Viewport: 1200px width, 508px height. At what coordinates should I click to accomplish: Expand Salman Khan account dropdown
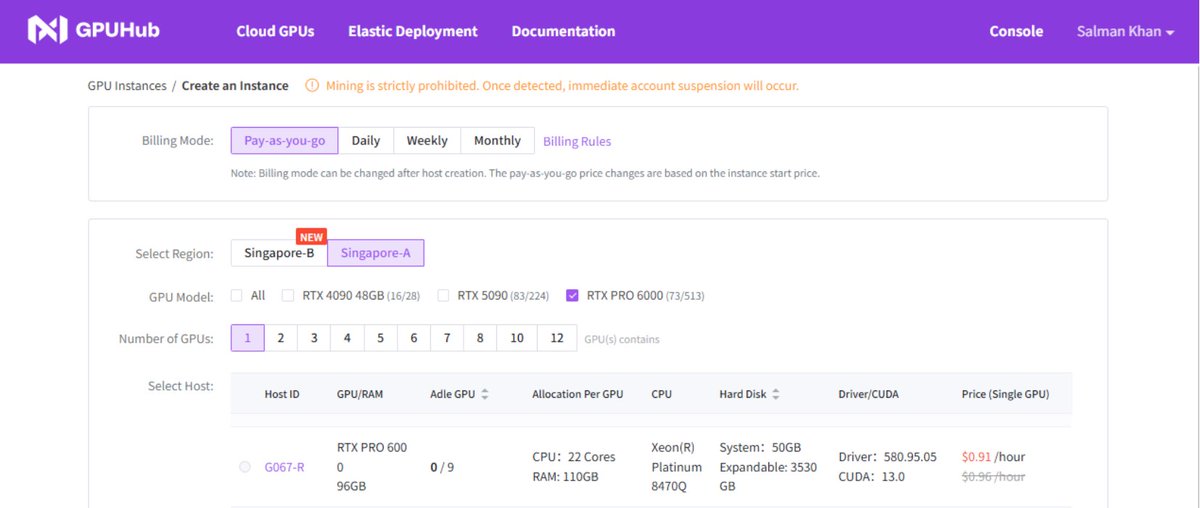click(1125, 31)
